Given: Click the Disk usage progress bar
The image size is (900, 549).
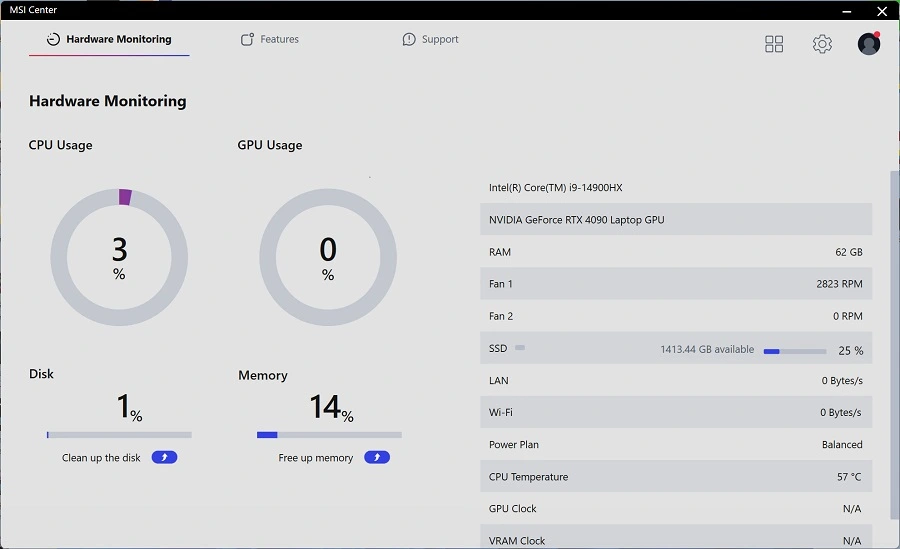Looking at the screenshot, I should [119, 435].
